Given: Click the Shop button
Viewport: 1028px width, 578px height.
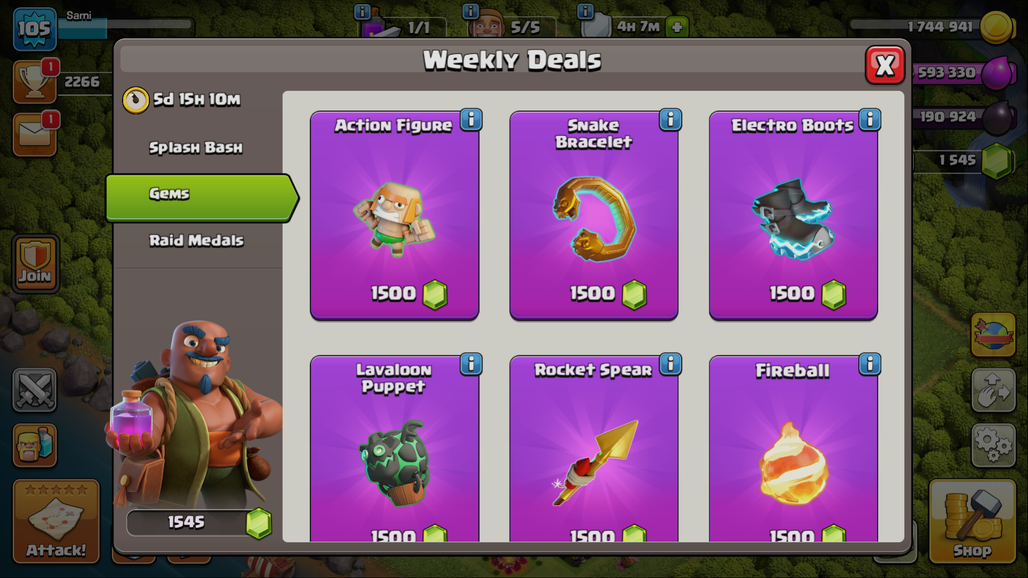Looking at the screenshot, I should point(972,522).
